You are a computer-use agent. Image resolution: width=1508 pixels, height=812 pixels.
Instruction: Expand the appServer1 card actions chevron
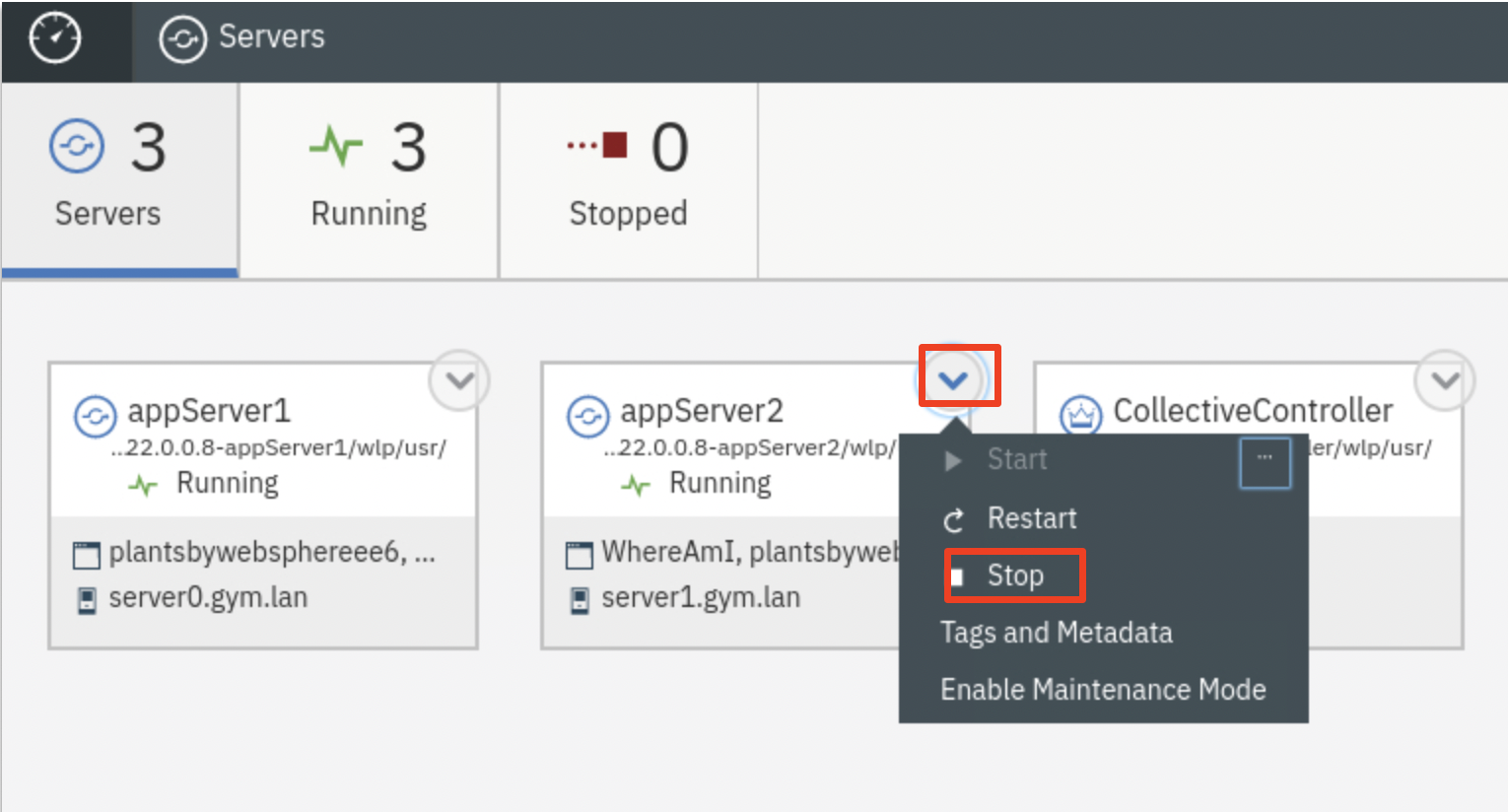pyautogui.click(x=458, y=379)
